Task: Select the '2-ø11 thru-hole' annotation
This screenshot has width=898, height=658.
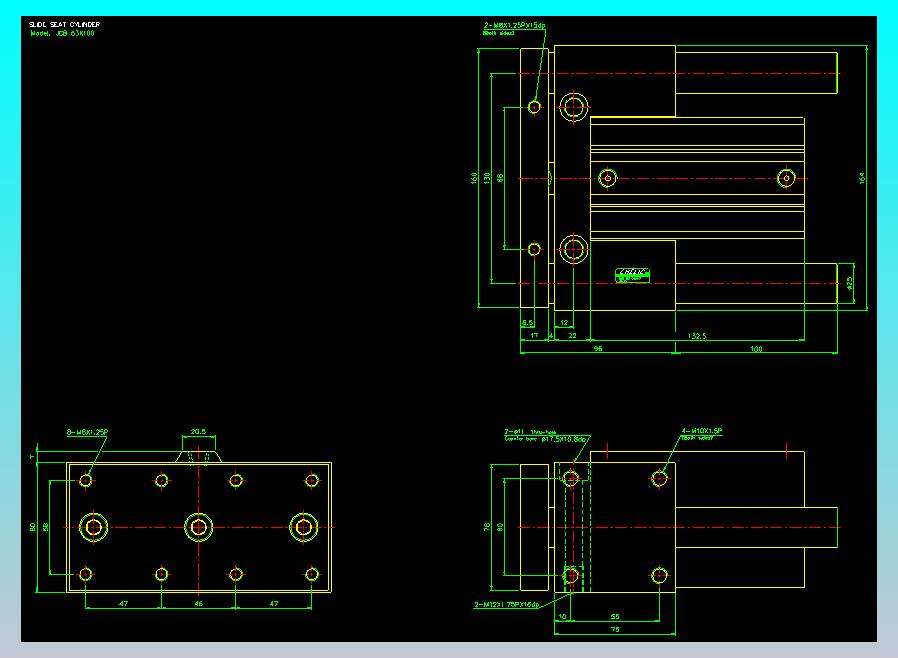Action: 530,432
